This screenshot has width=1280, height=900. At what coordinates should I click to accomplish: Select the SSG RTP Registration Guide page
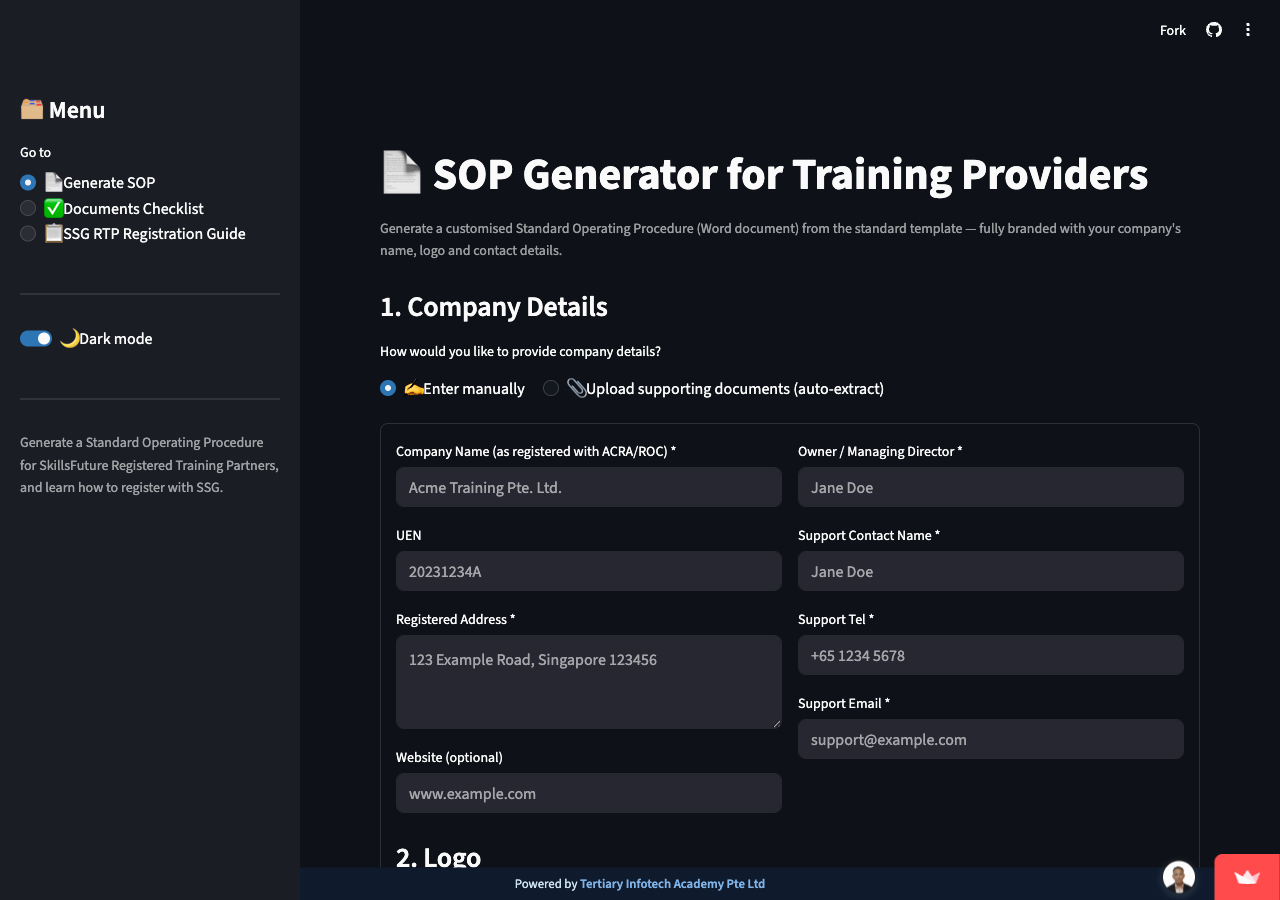[133, 233]
